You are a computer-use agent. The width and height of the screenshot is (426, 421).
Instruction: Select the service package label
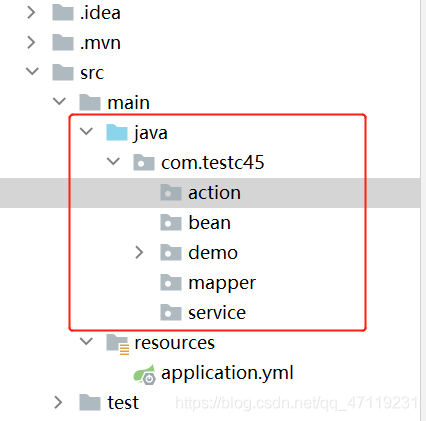(x=217, y=313)
